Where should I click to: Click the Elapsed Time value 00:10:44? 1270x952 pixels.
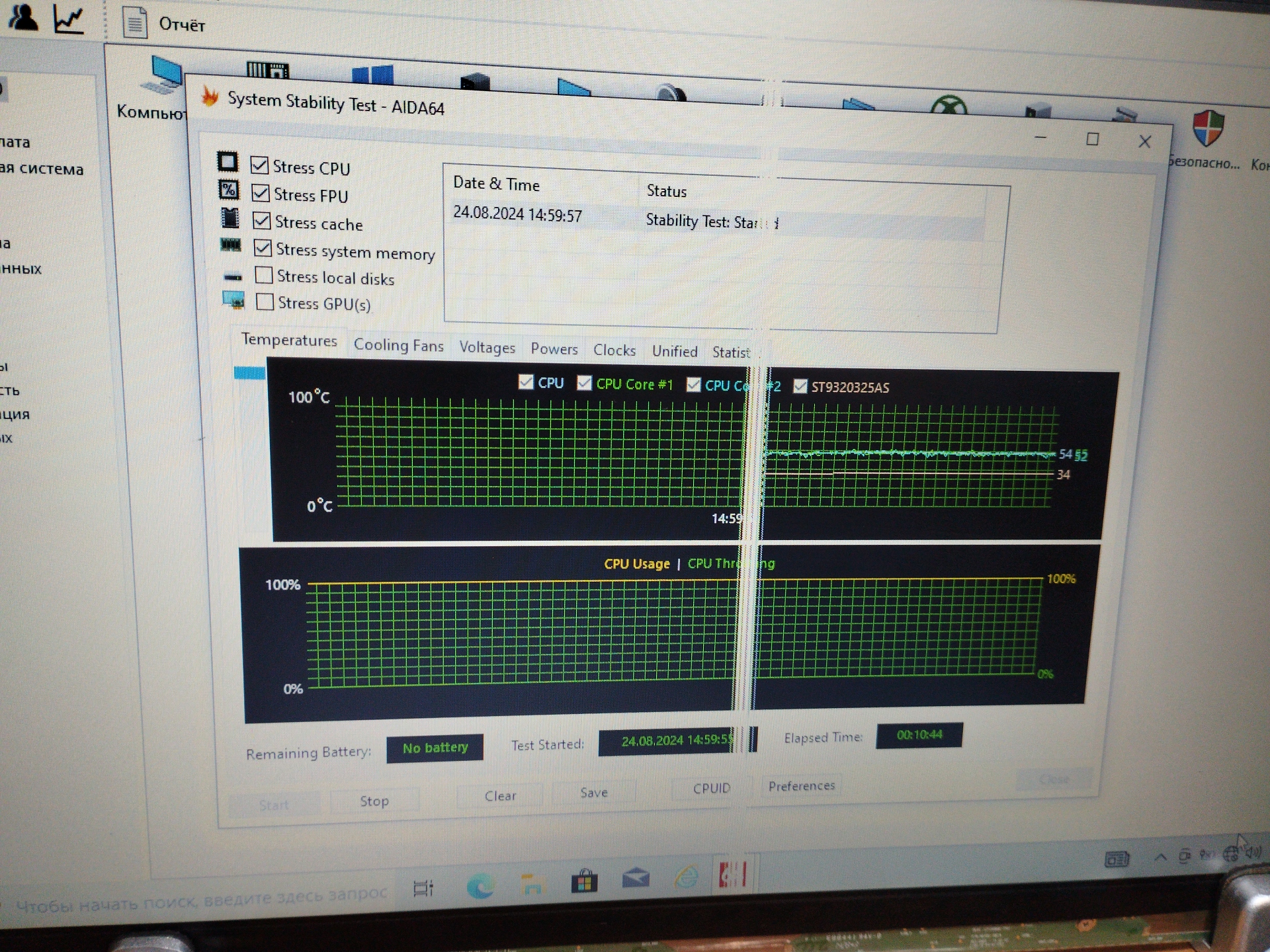point(919,735)
